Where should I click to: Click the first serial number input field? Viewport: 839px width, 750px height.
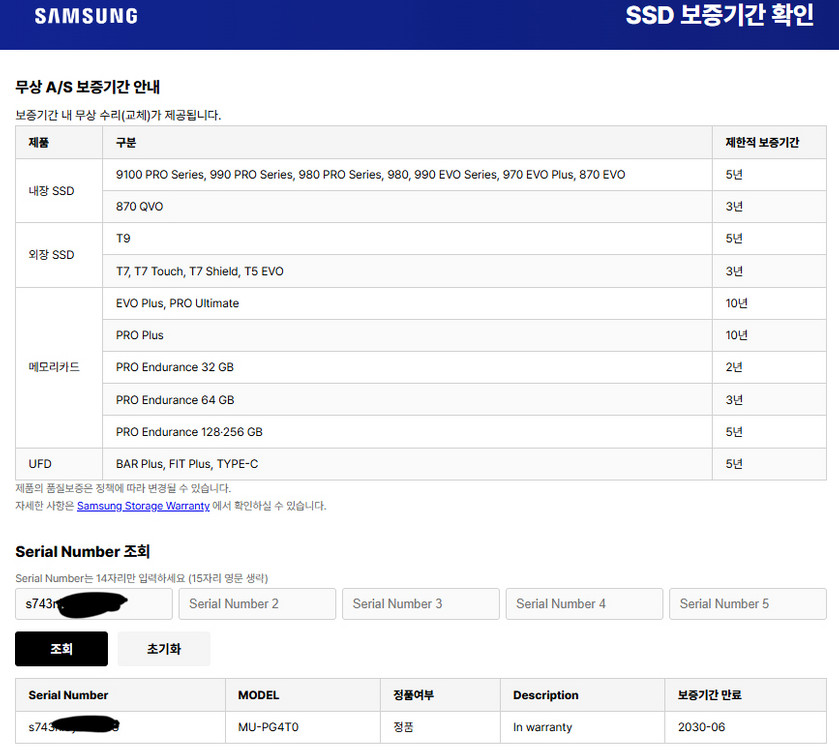click(x=93, y=603)
